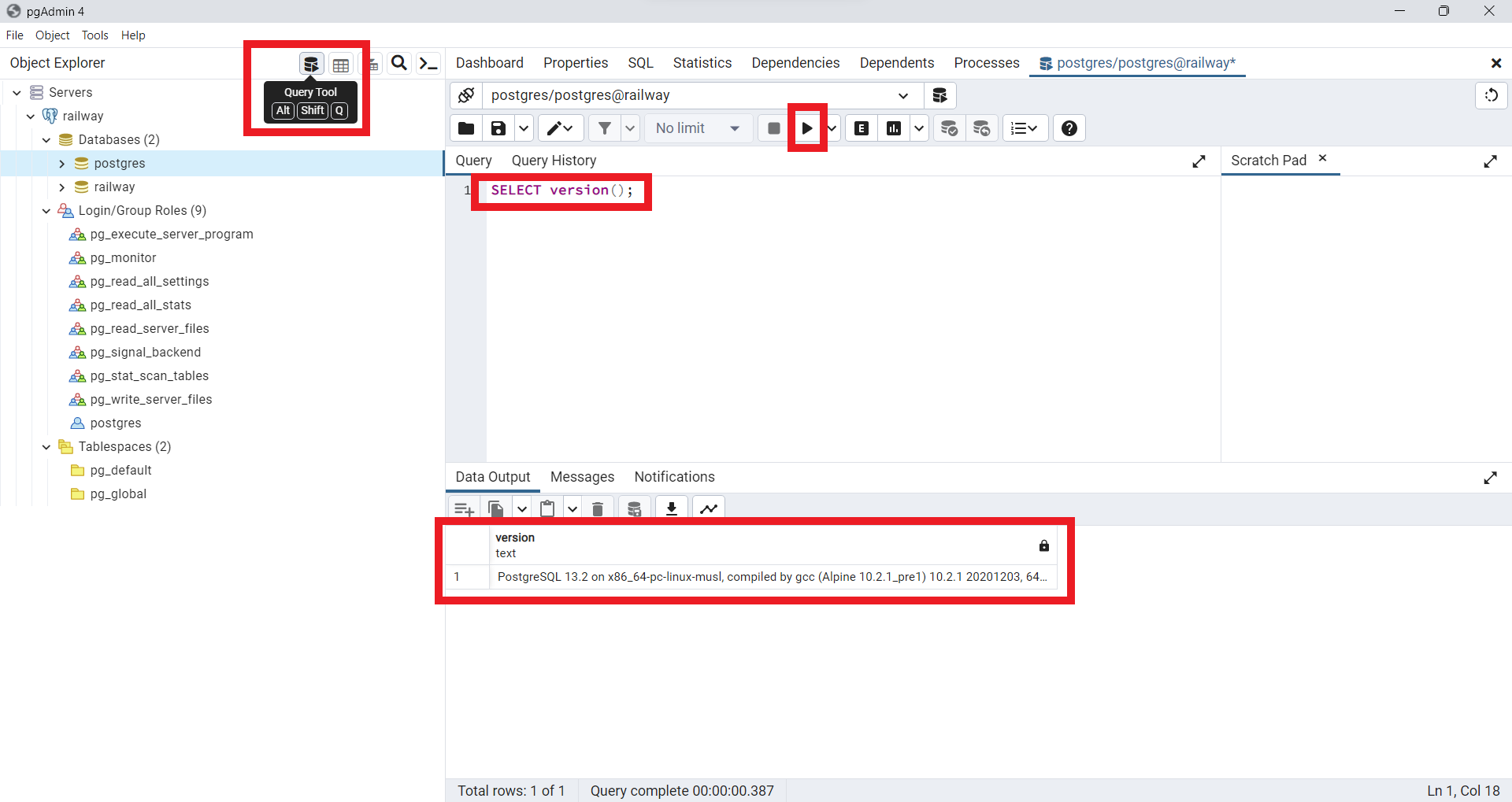
Task: Open query tool Help question mark
Action: point(1069,128)
